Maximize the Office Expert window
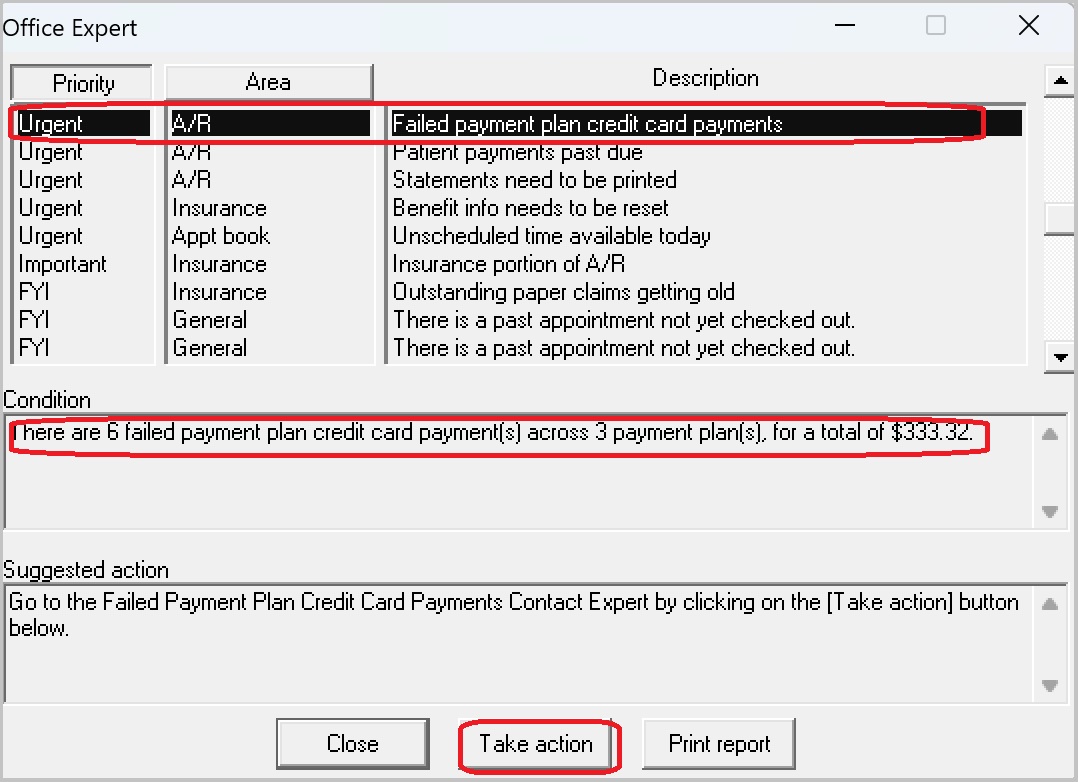Image resolution: width=1078 pixels, height=782 pixels. [936, 26]
